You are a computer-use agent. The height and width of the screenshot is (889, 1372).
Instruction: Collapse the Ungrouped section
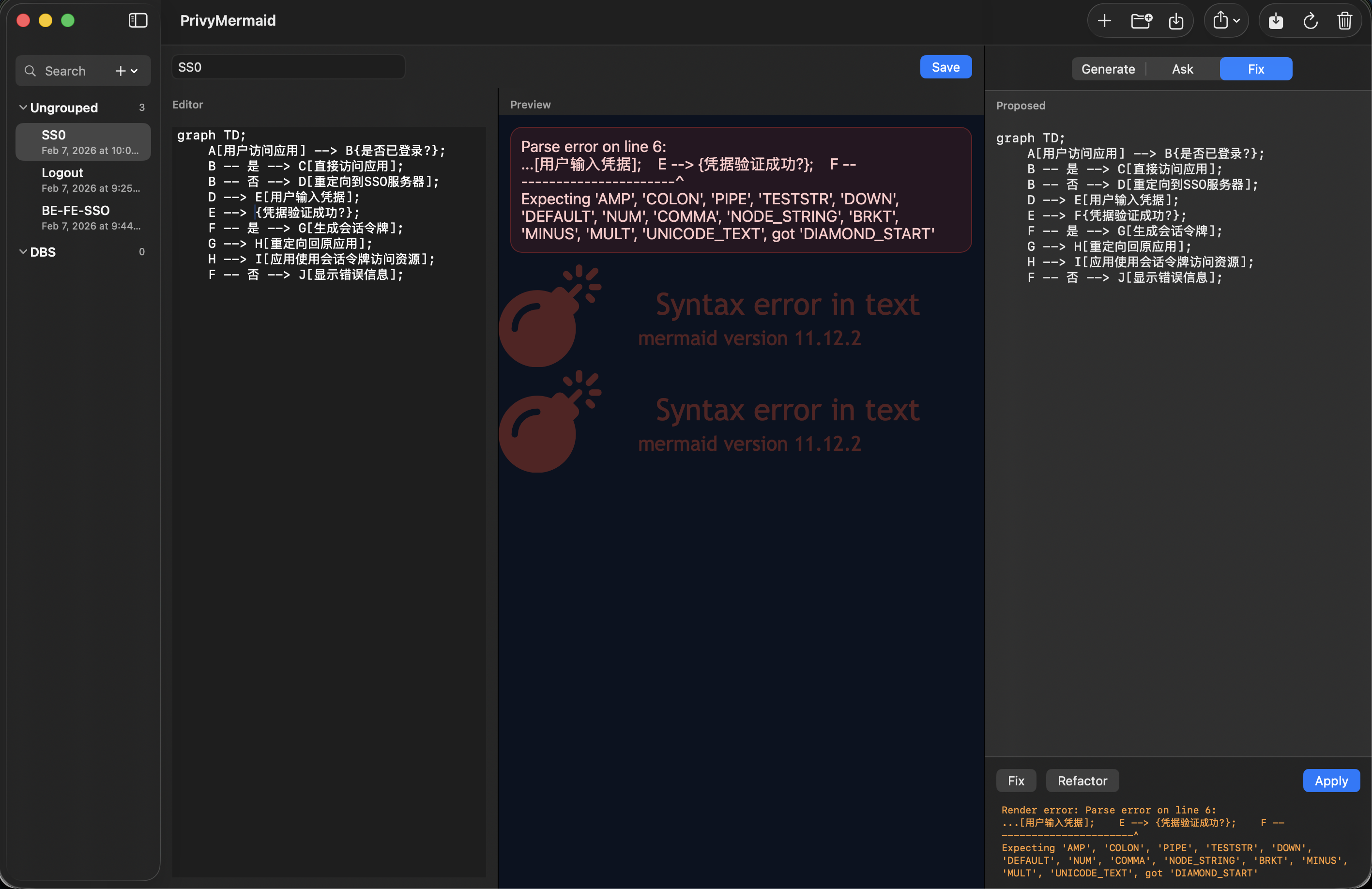click(22, 107)
